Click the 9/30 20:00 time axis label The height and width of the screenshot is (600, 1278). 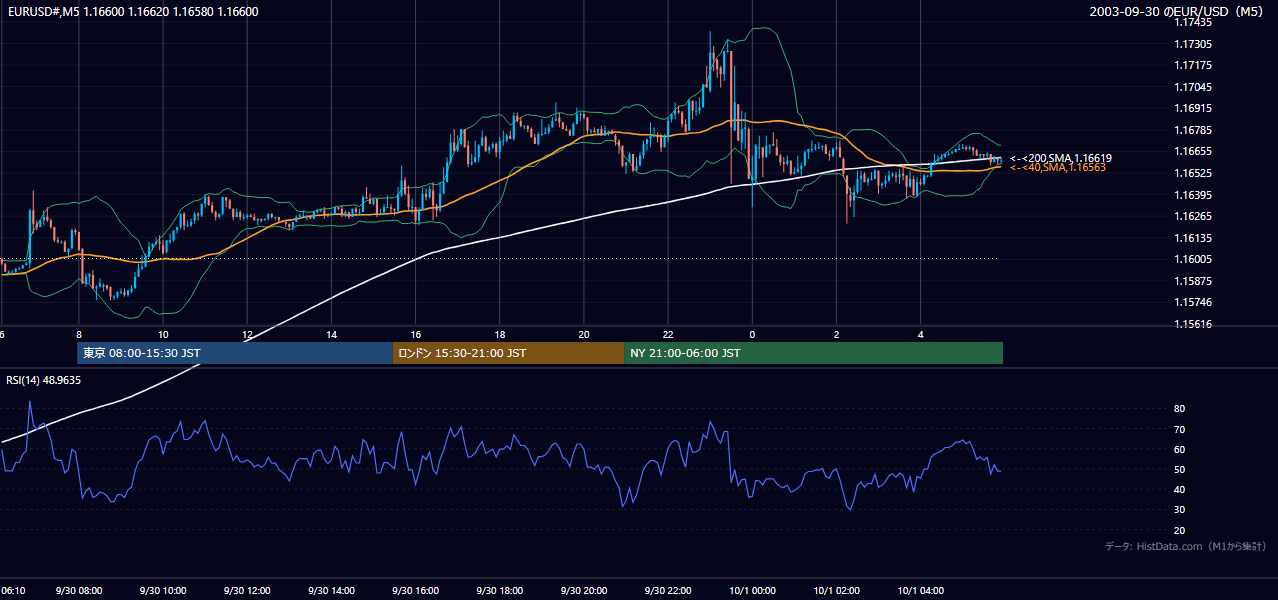coord(583,591)
